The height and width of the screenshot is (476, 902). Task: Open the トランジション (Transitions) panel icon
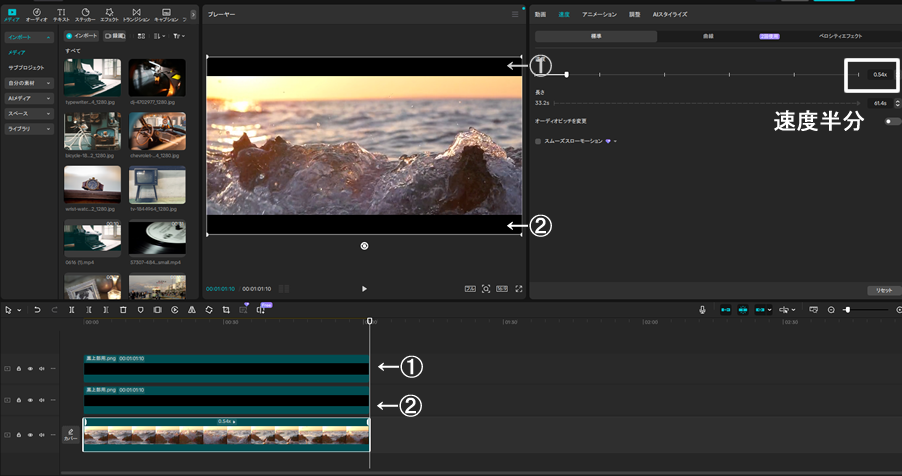click(137, 14)
